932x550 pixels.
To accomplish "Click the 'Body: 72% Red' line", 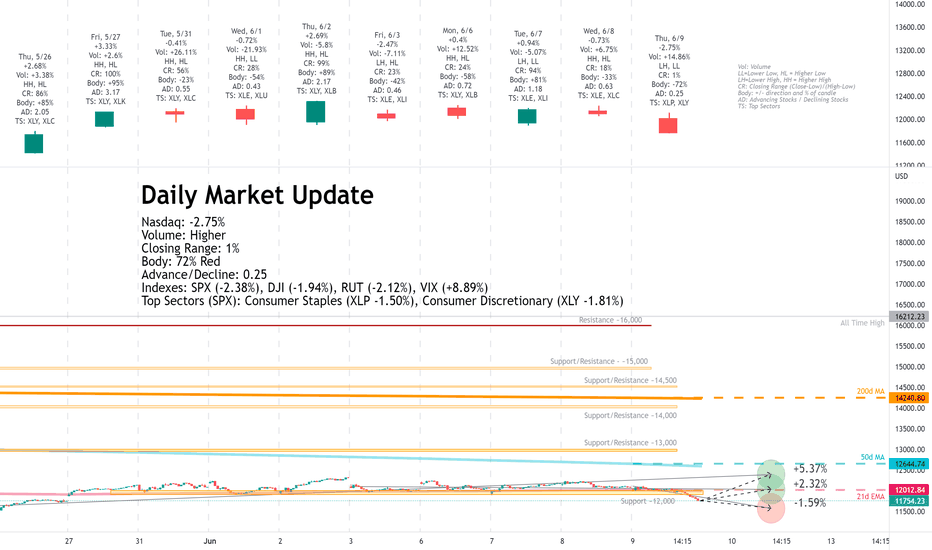I will coord(181,261).
